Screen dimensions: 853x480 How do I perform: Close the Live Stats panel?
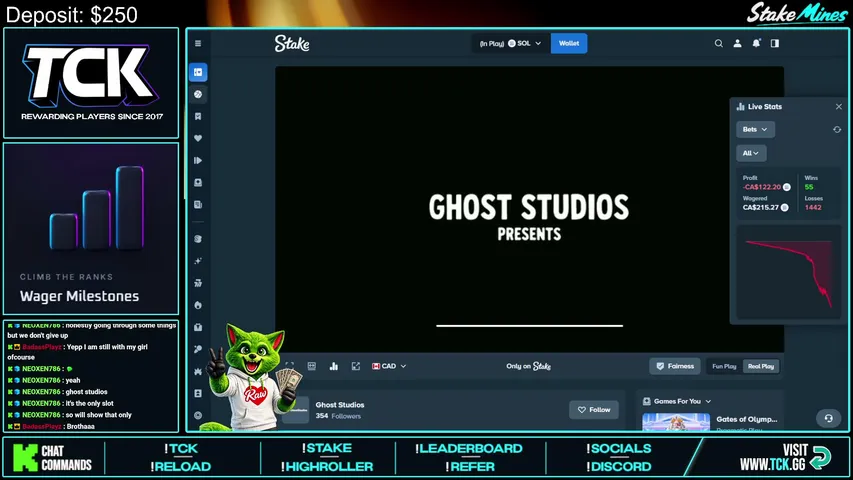click(x=839, y=107)
